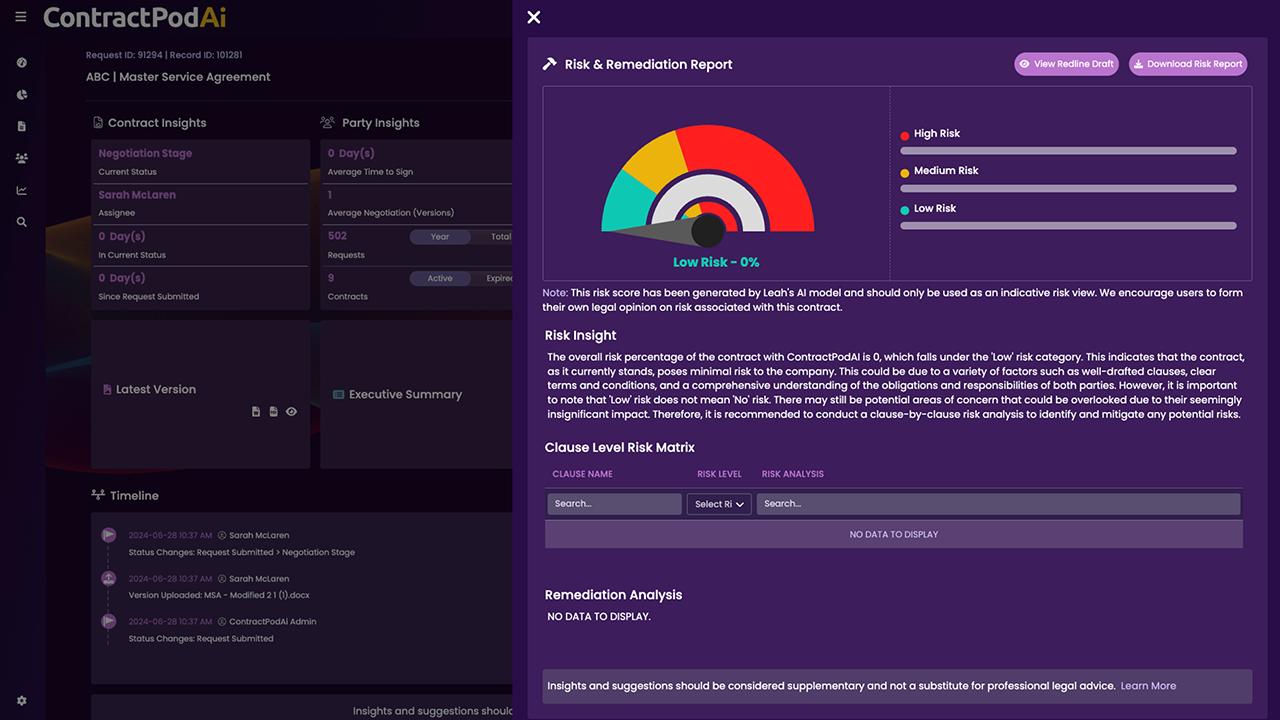This screenshot has height=720, width=1280.
Task: Open the dashboard gauge icon in the sidebar
Action: [x=22, y=63]
